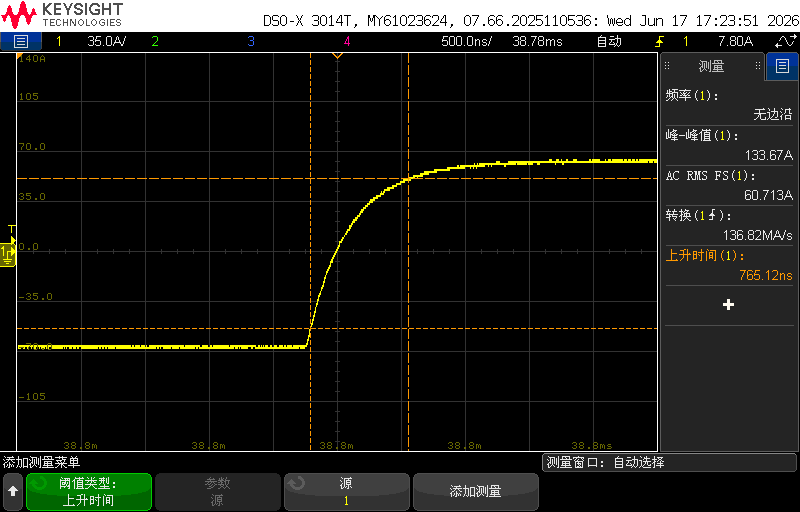This screenshot has height=512, width=800.
Task: Open the 源 1 source softkey
Action: (346, 492)
